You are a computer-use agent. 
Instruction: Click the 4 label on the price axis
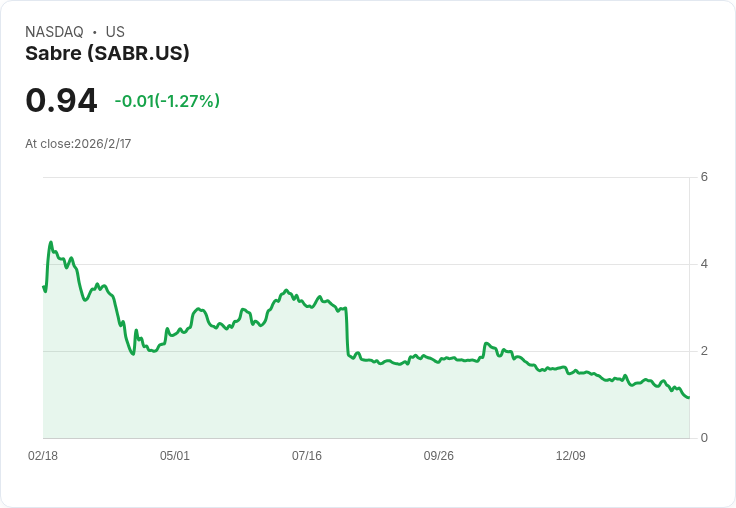[704, 264]
